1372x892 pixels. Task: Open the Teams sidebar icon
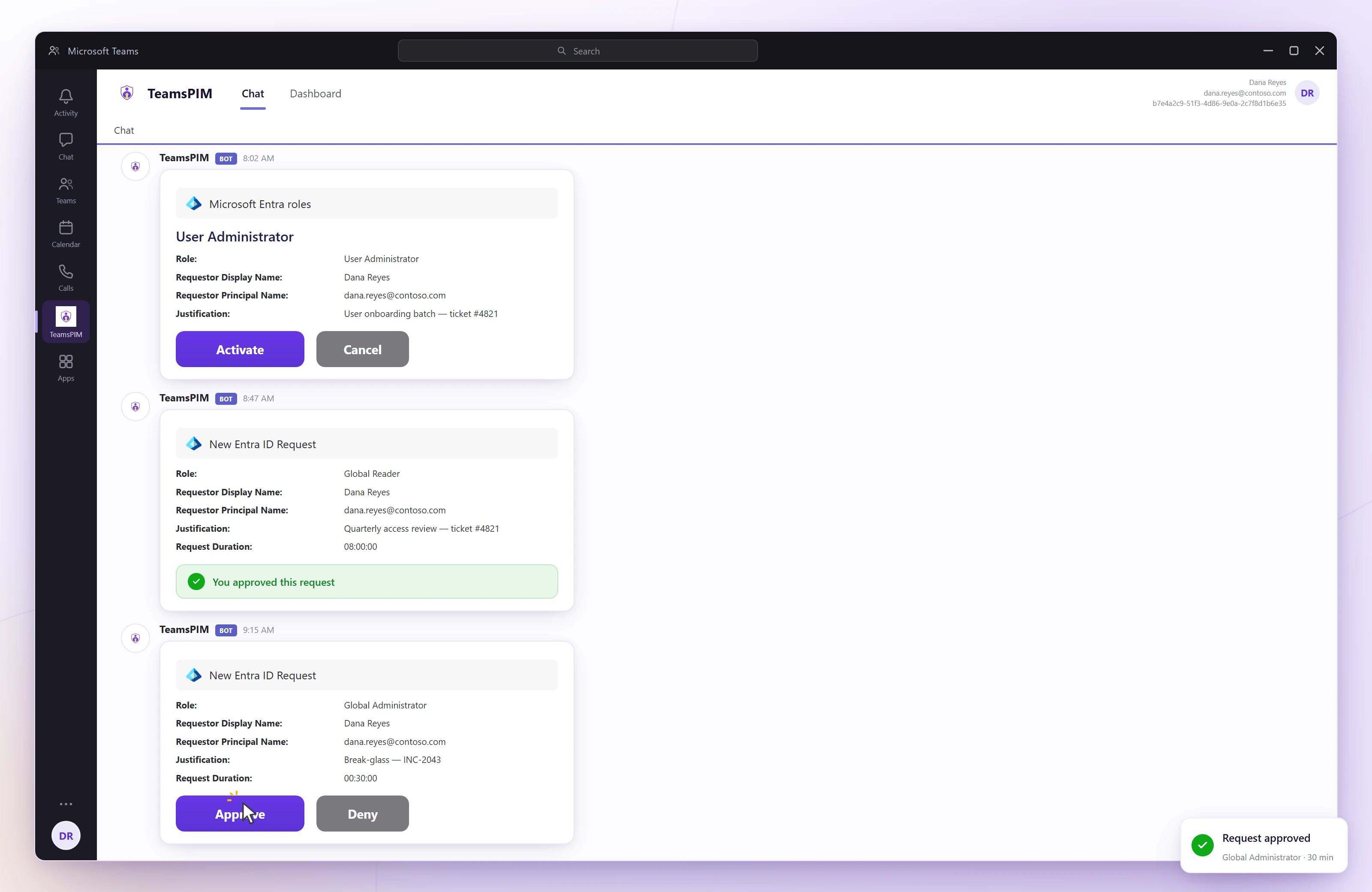click(66, 190)
